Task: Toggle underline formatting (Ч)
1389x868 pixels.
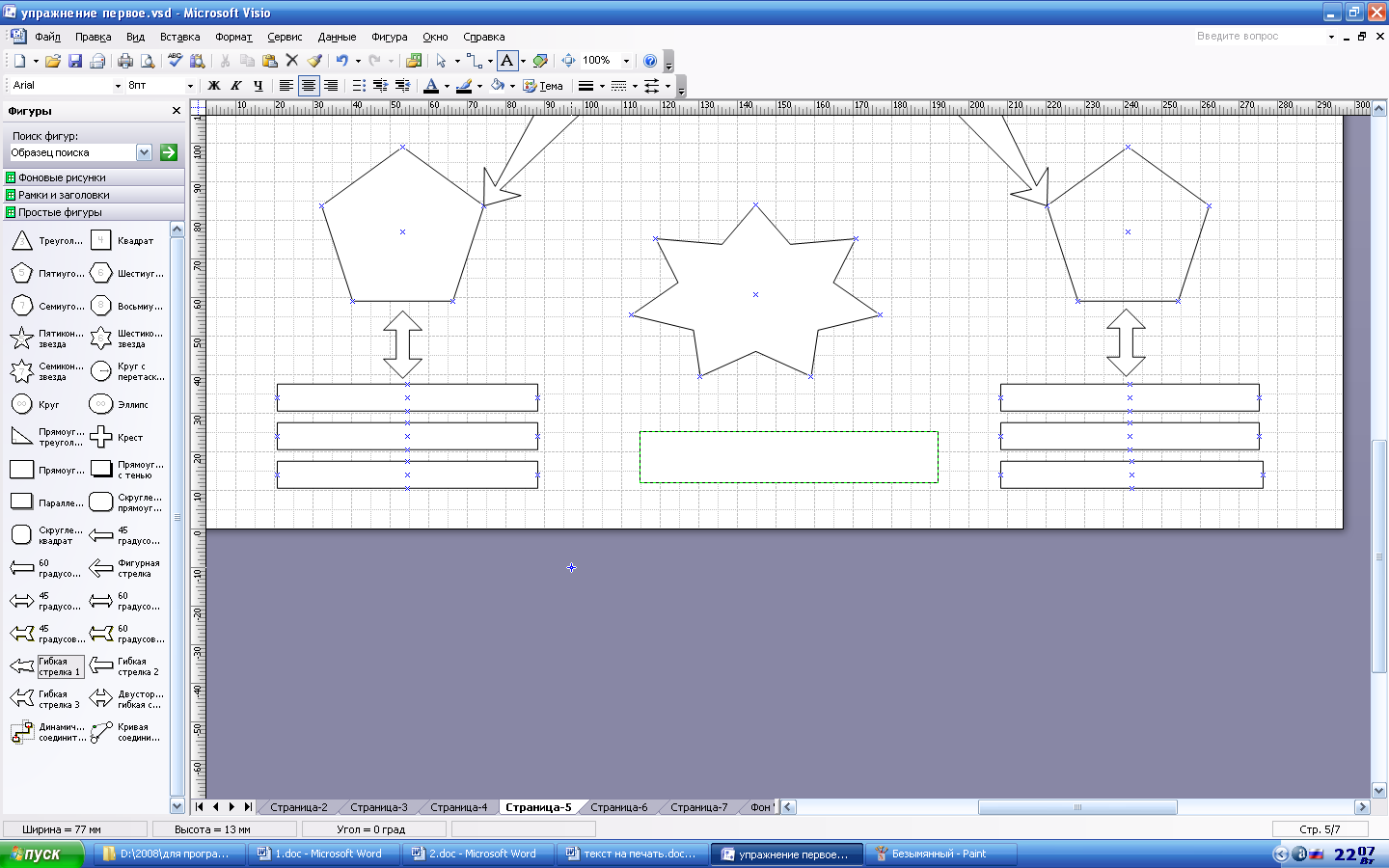Action: pos(259,86)
